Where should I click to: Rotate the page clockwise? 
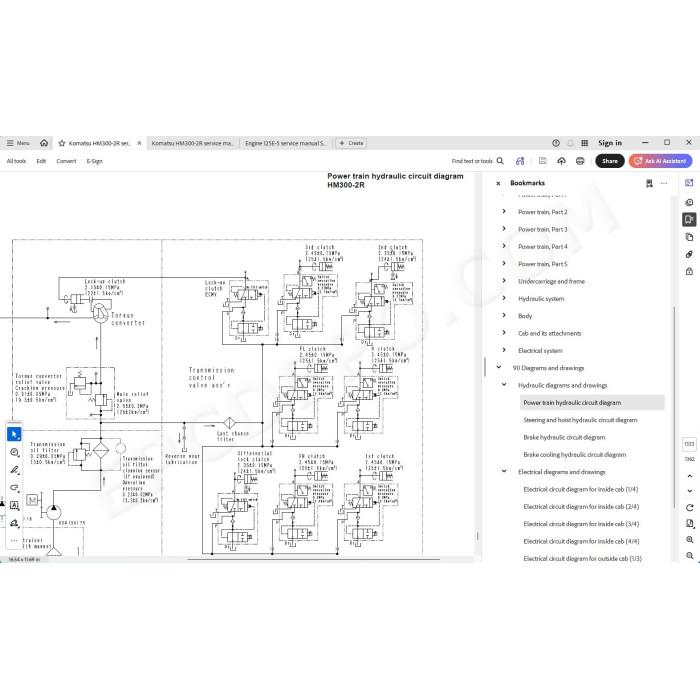tap(689, 508)
